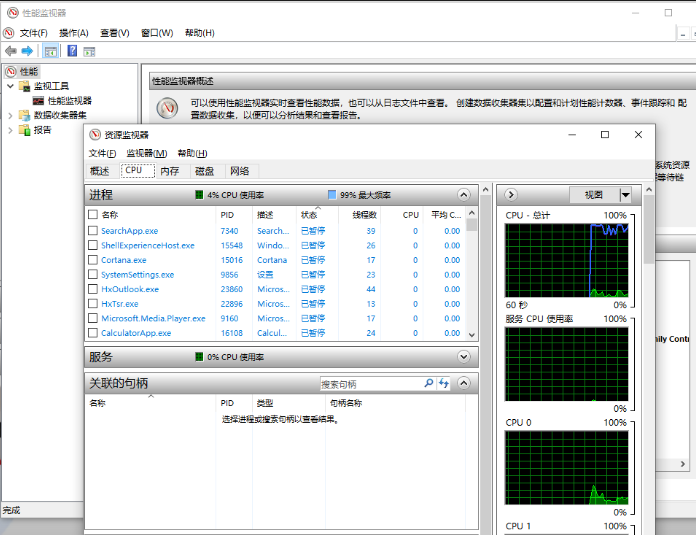This screenshot has height=535, width=696.
Task: Sort processes by 描述 column header
Action: click(x=274, y=215)
